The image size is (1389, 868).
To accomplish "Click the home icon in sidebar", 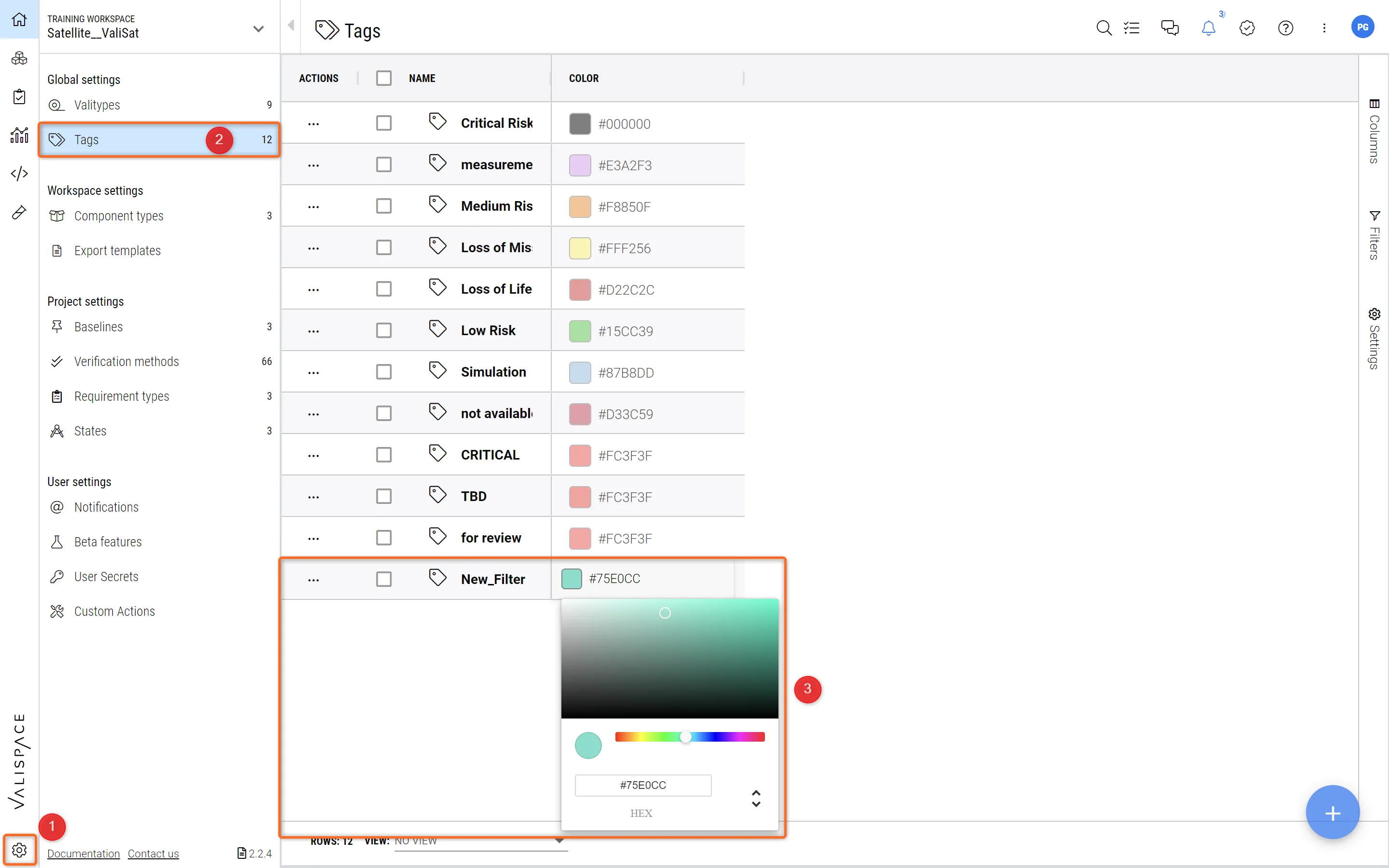I will [x=19, y=19].
